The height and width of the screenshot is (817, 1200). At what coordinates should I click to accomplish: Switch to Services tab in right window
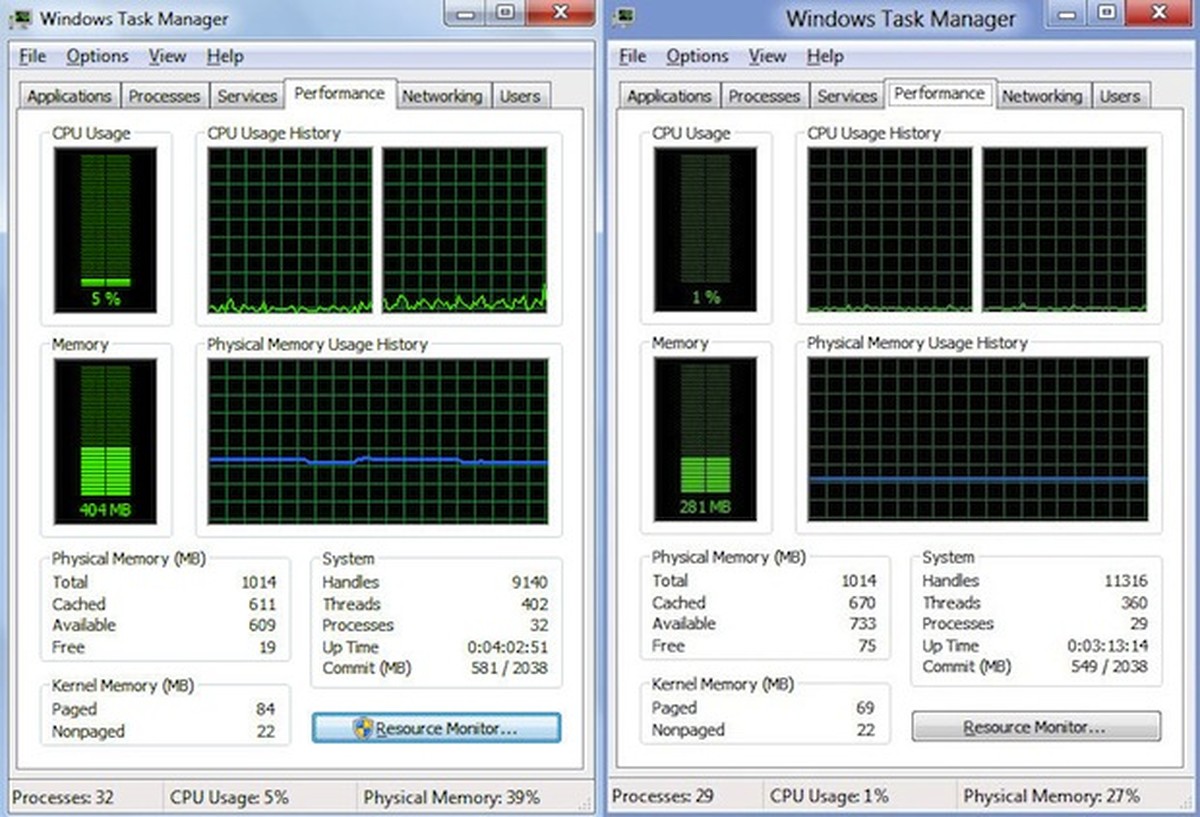(847, 96)
